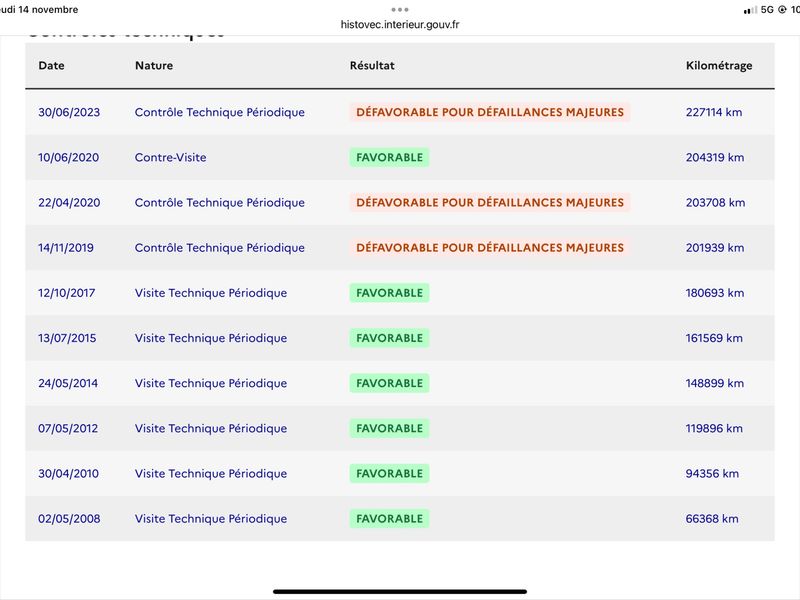Select the 203708 km mileage value
The height and width of the screenshot is (600, 800).
click(x=715, y=203)
